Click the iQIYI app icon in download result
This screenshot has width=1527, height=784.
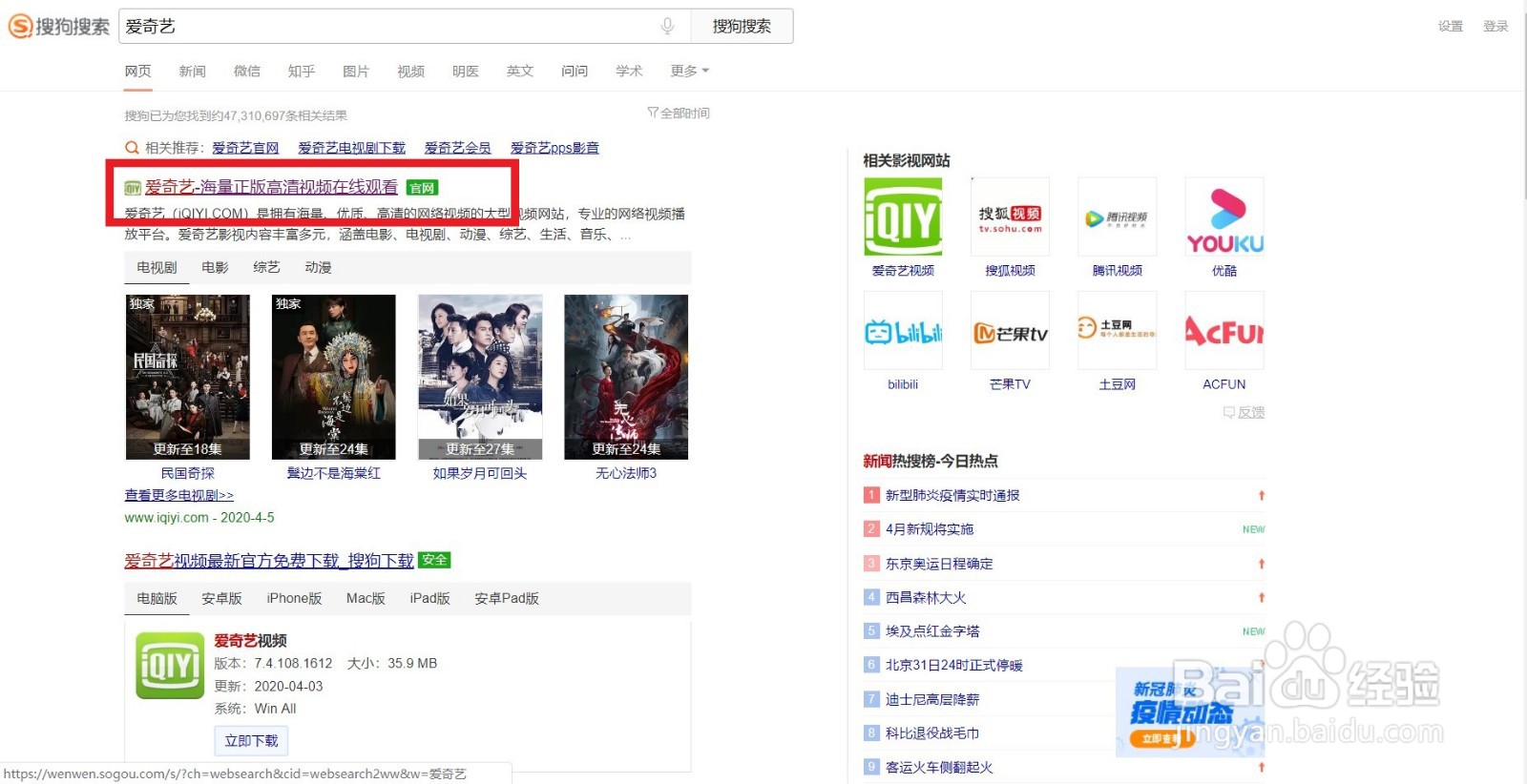pyautogui.click(x=170, y=666)
